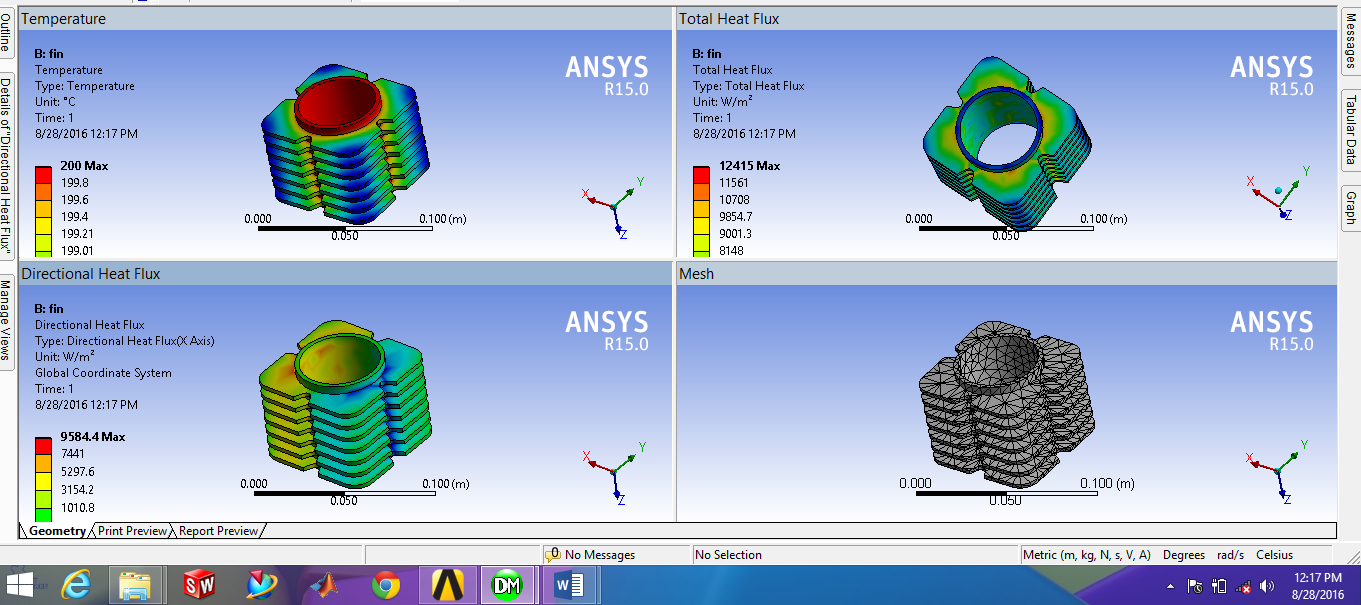Viewport: 1361px width, 605px height.
Task: Switch to the Report Preview tab
Action: tap(218, 531)
